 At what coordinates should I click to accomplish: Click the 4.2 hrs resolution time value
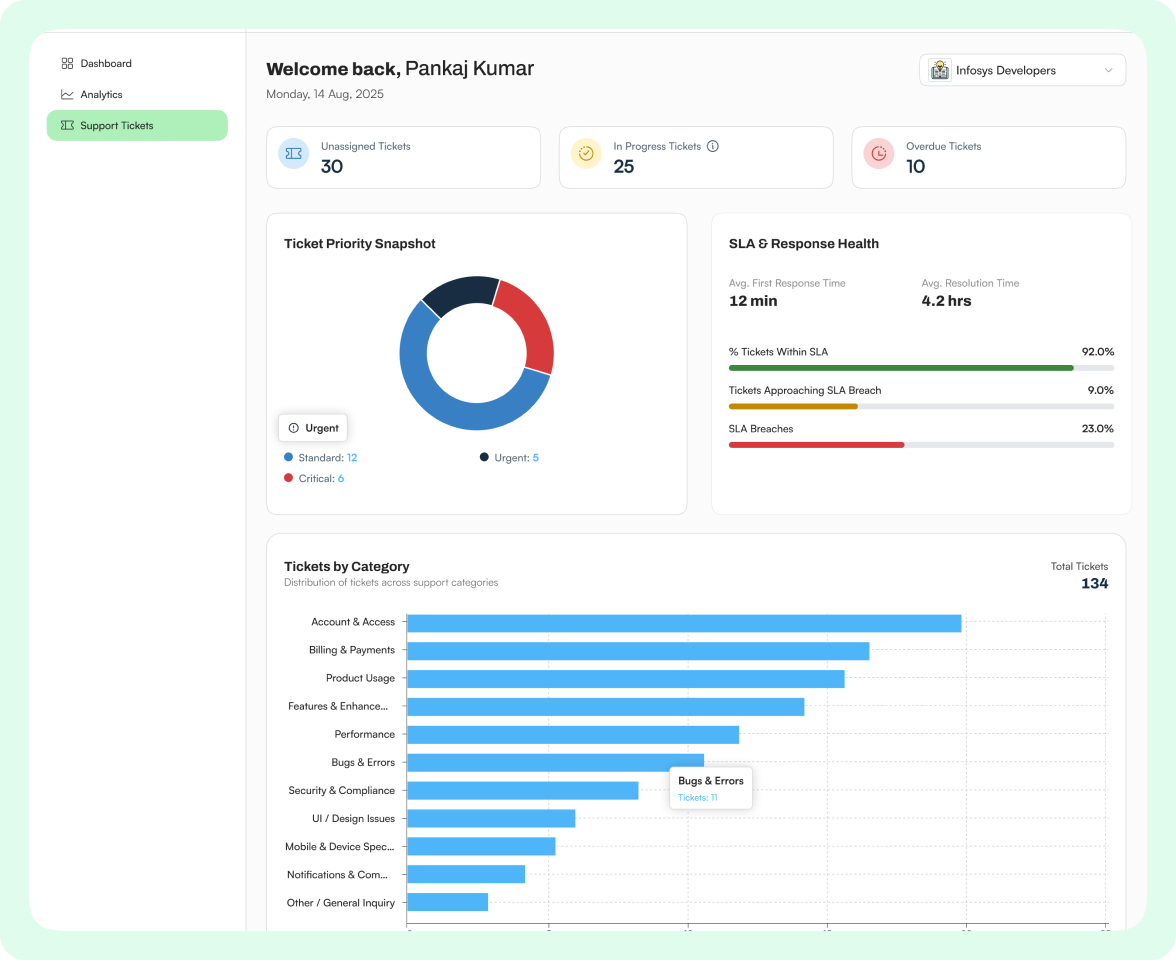946,301
